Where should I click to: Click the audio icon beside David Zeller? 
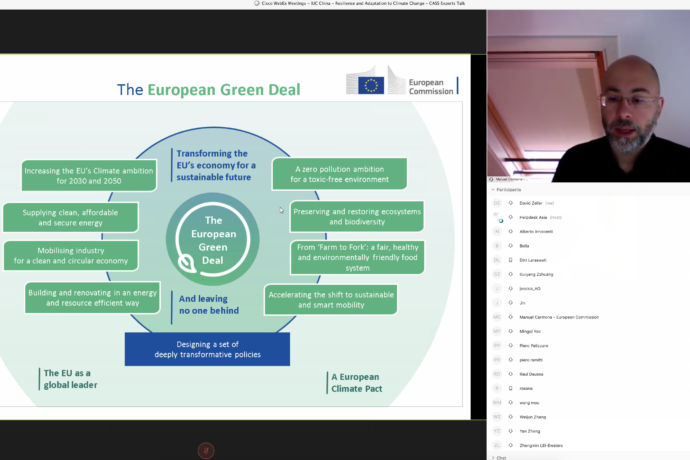[510, 203]
